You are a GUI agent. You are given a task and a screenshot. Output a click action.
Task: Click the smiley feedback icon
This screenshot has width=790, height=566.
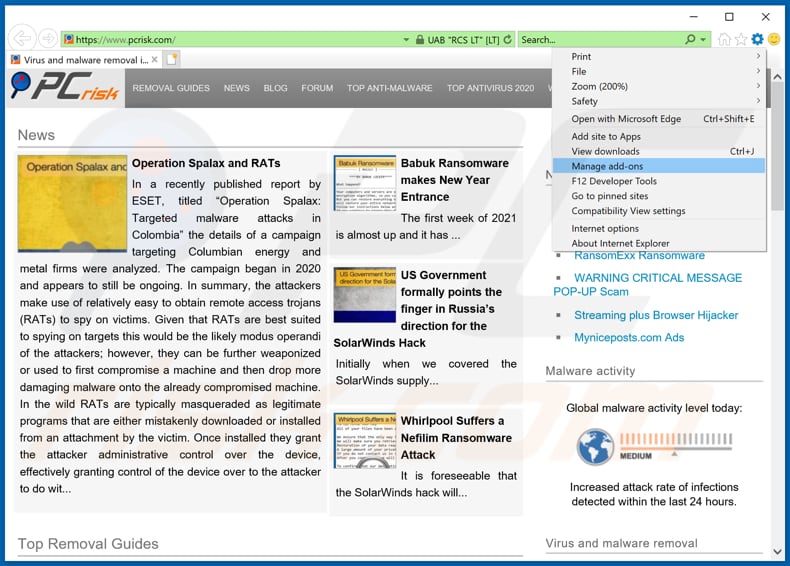click(x=773, y=39)
